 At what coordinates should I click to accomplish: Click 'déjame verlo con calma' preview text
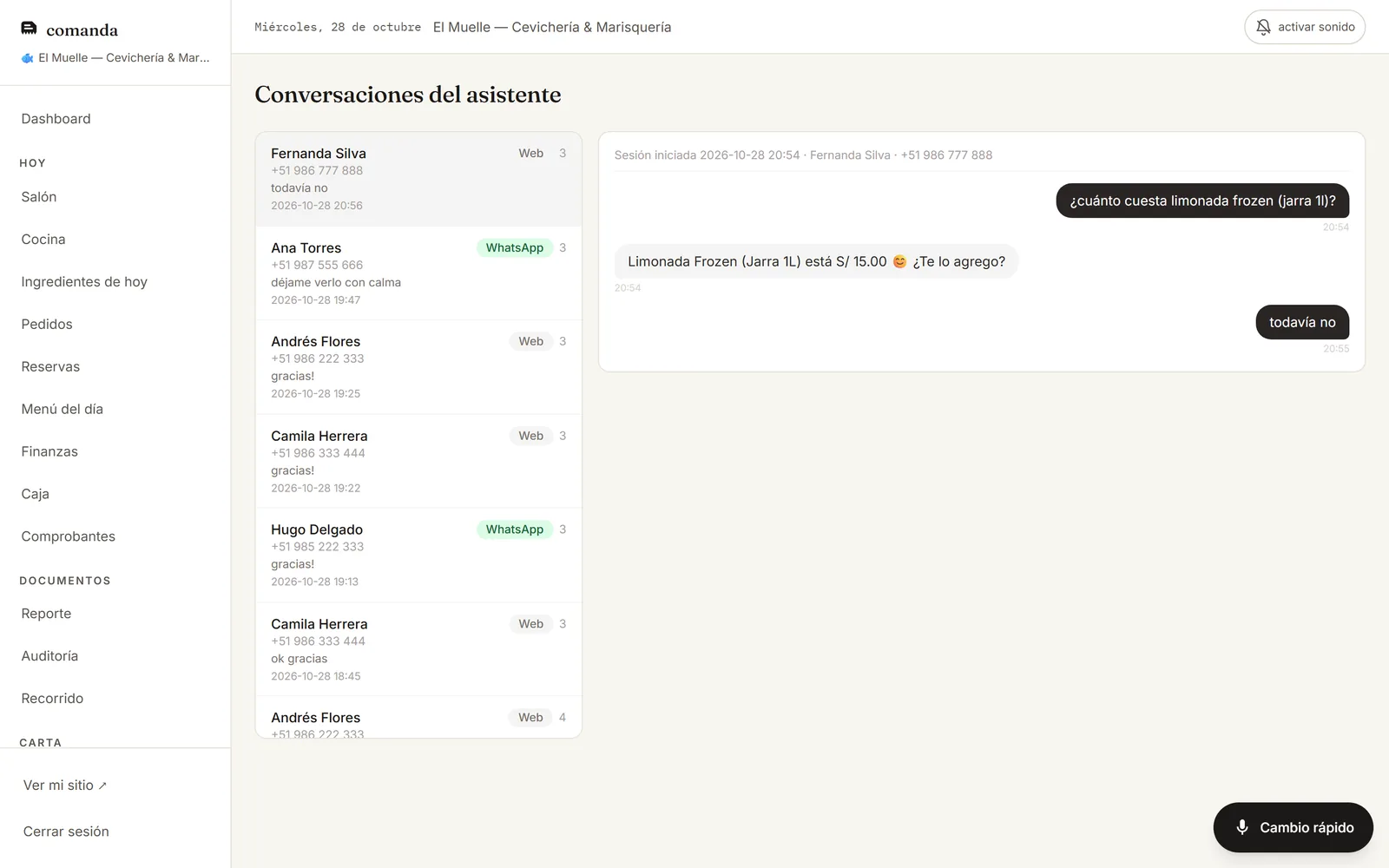click(336, 283)
